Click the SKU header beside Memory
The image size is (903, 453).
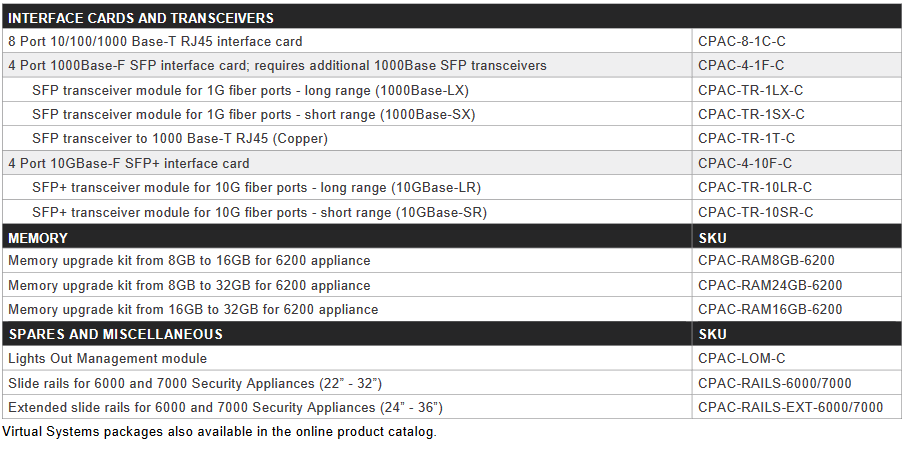713,238
